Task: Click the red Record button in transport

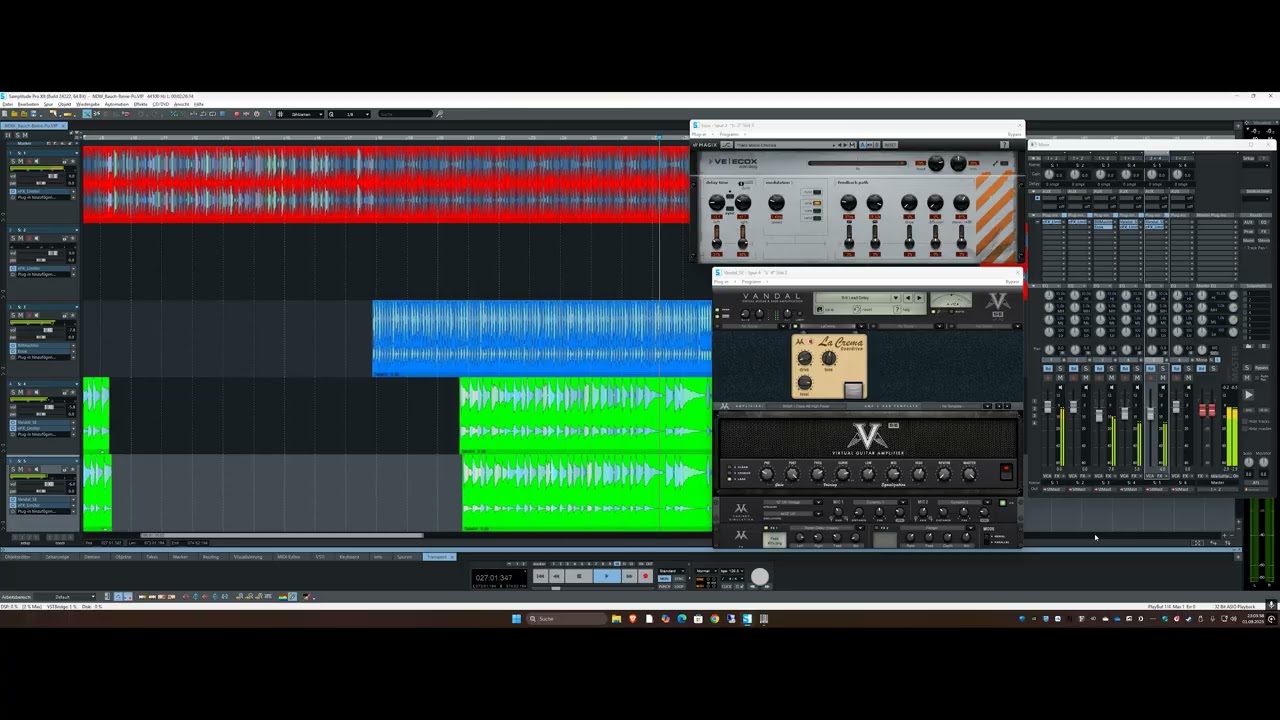Action: (645, 576)
